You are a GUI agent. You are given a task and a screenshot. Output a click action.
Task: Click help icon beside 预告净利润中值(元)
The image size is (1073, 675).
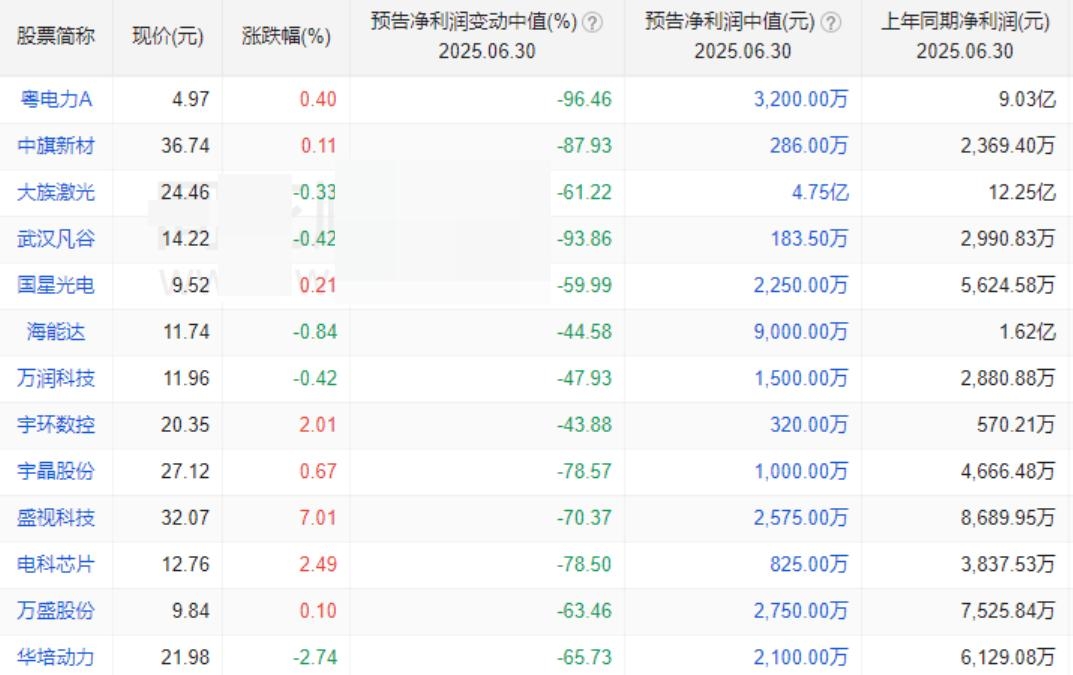(830, 23)
